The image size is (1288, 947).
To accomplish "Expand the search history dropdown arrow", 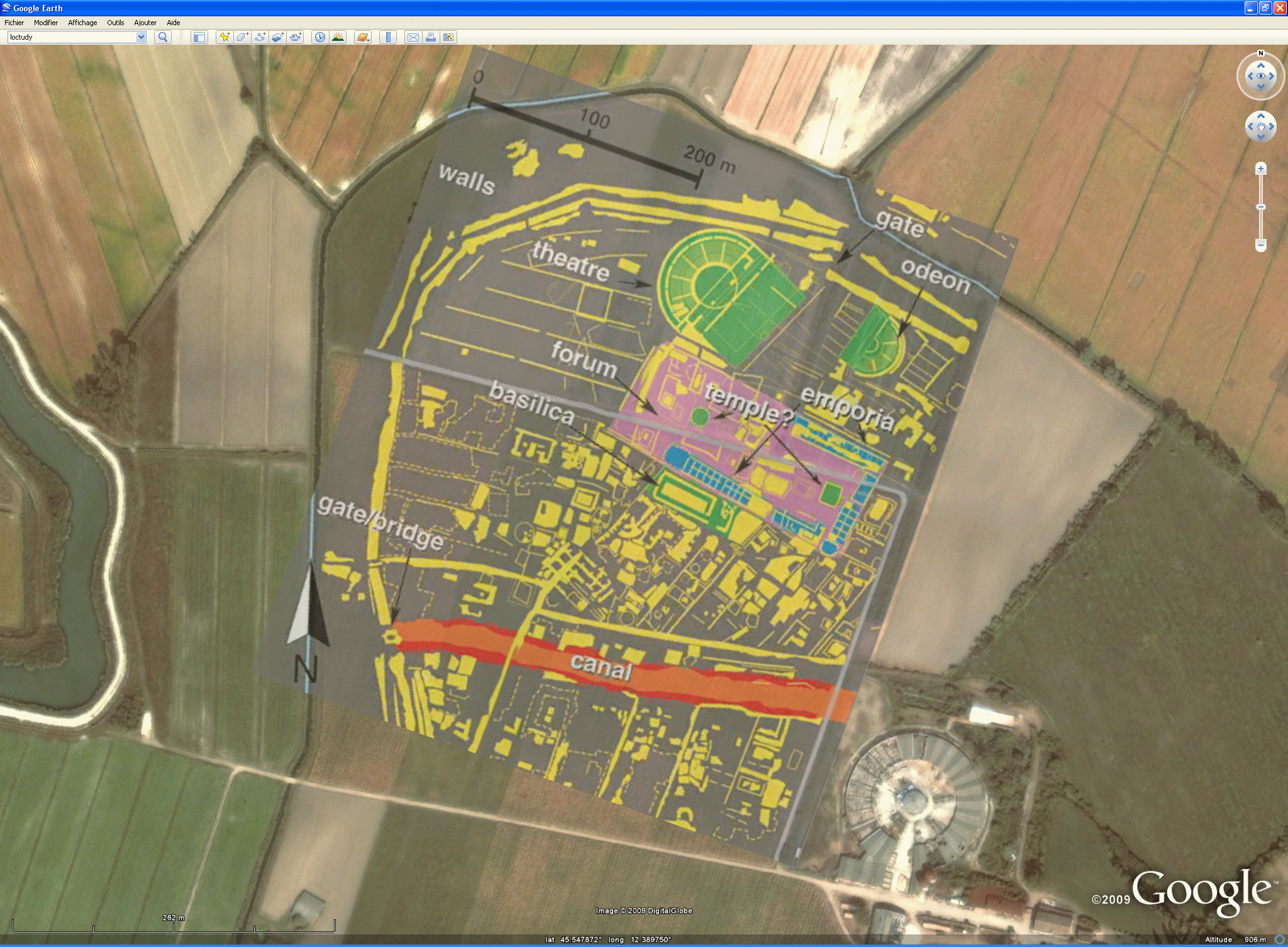I will [141, 37].
